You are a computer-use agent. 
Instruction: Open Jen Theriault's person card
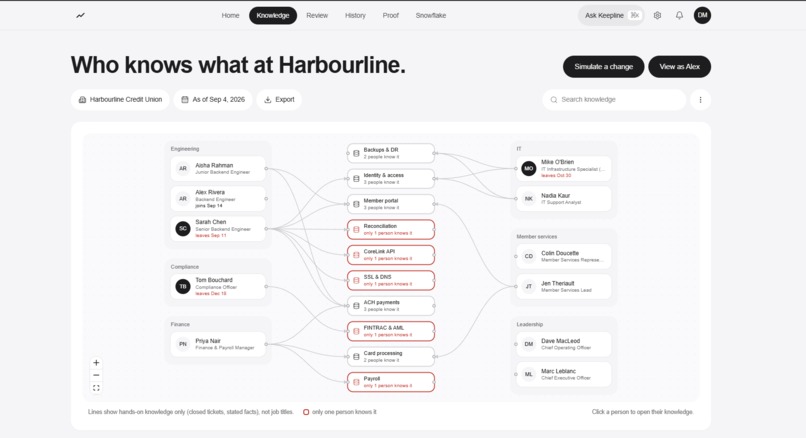(563, 286)
